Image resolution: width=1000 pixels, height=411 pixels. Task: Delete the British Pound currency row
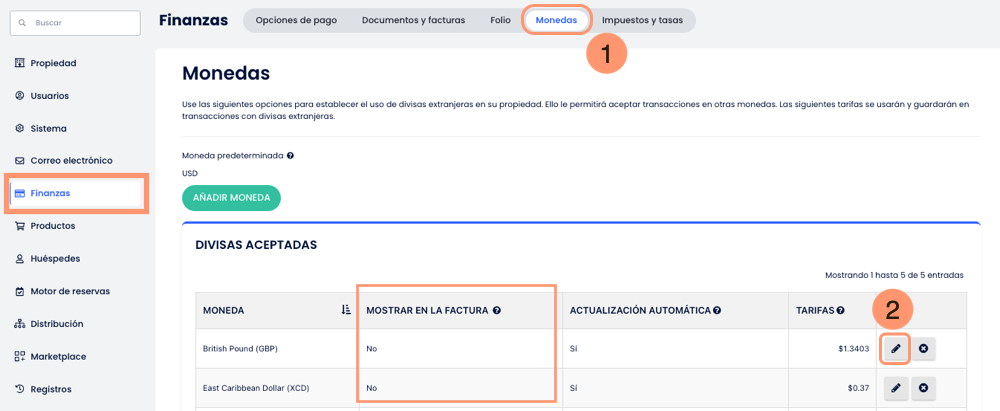(923, 349)
